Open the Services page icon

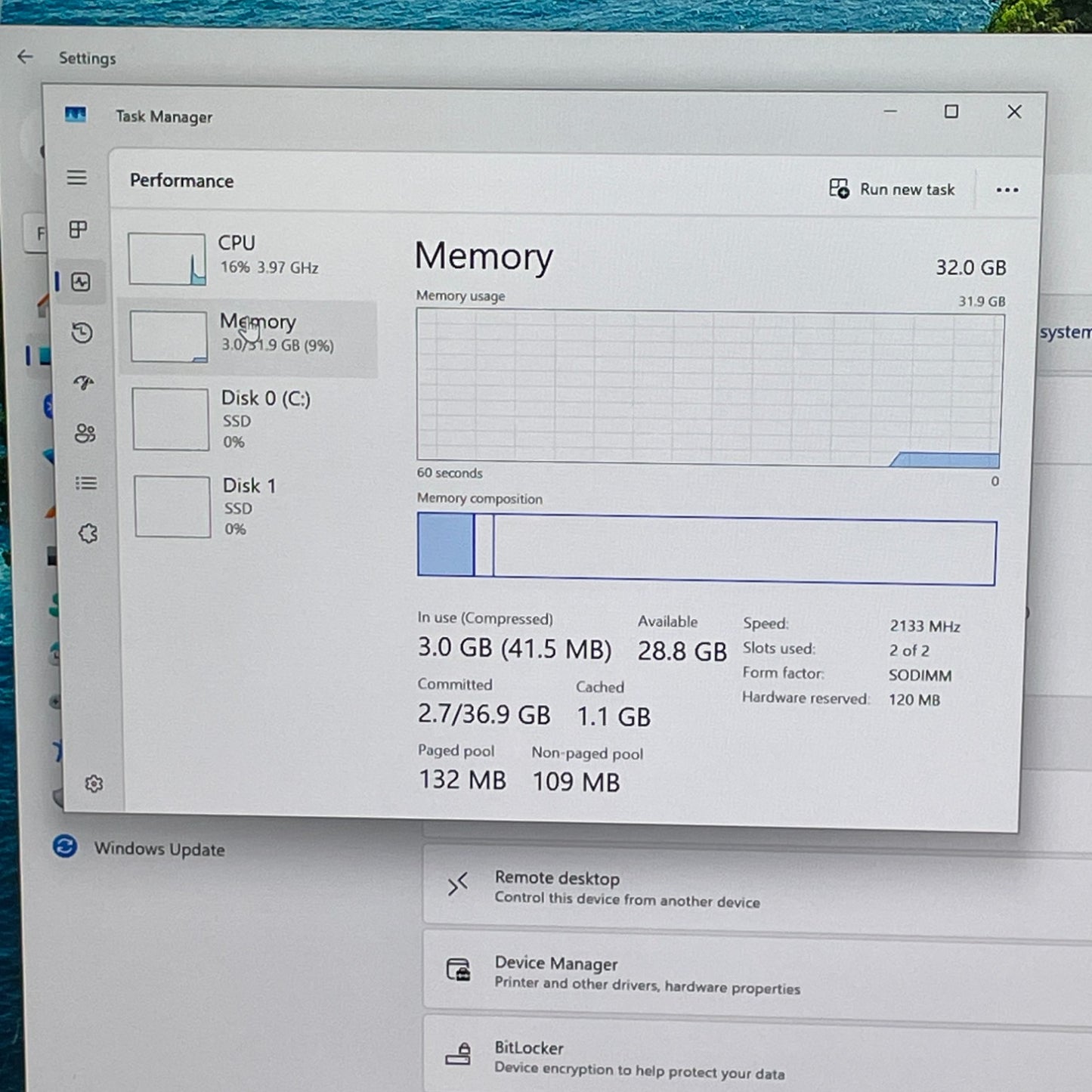click(x=88, y=534)
